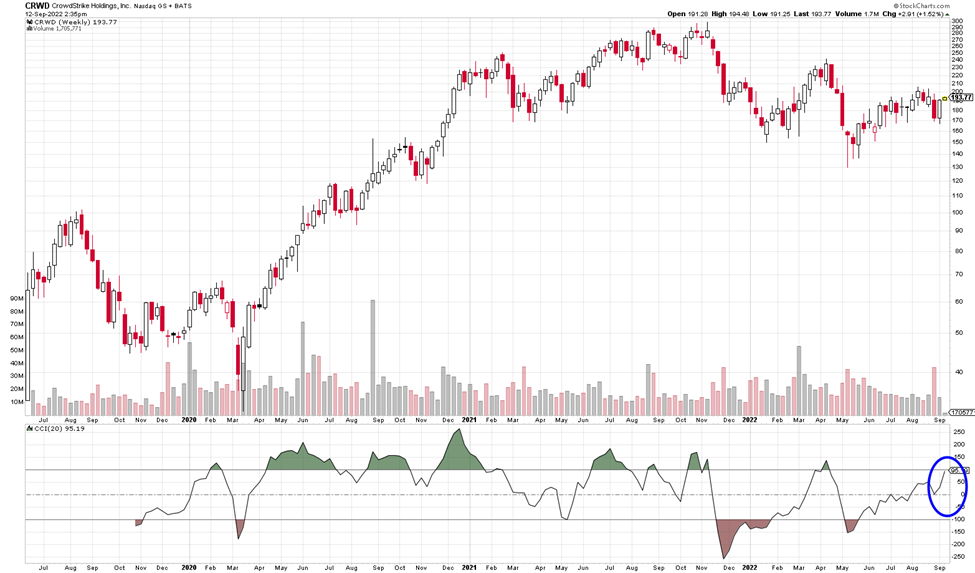Click the 2021 year label below the CCI panel
This screenshot has height=573, width=975.
point(469,567)
